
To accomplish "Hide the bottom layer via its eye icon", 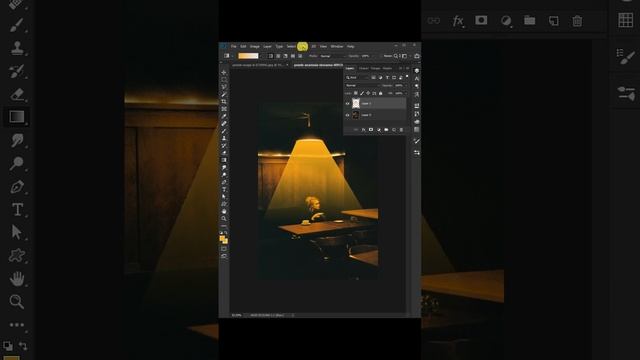I will point(347,115).
